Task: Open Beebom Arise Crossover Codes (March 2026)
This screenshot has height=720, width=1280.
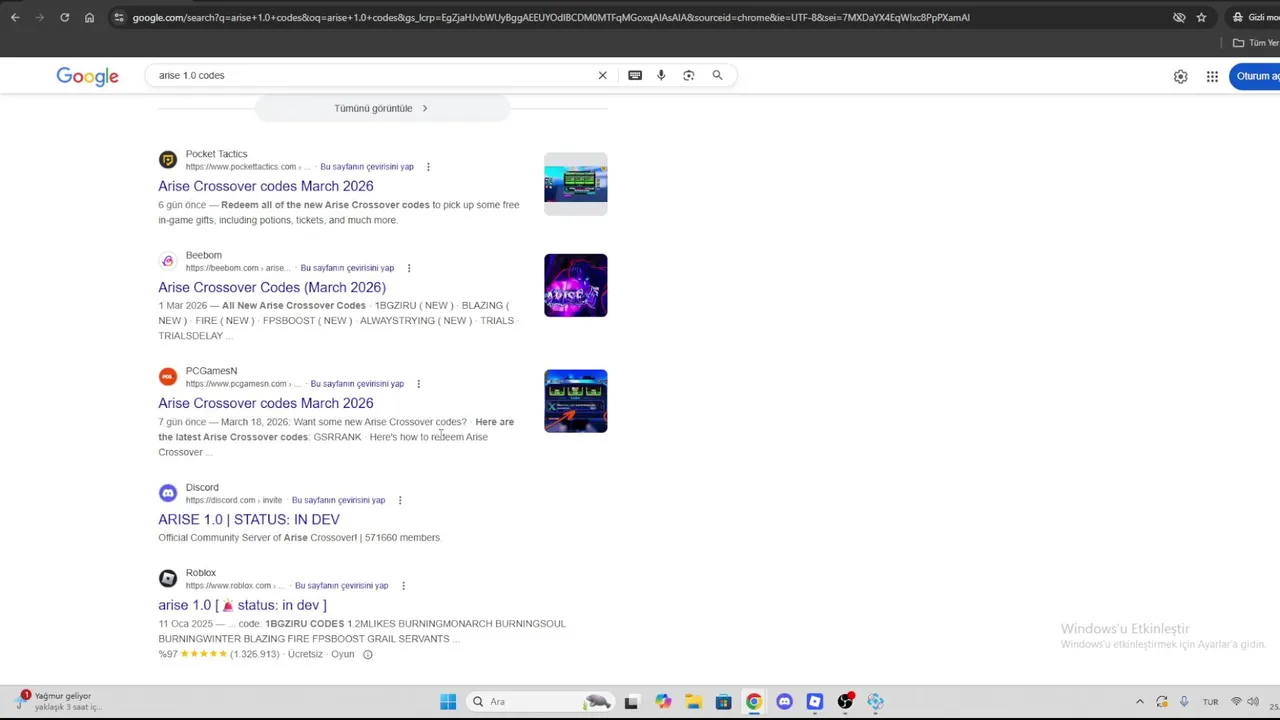Action: 272,287
